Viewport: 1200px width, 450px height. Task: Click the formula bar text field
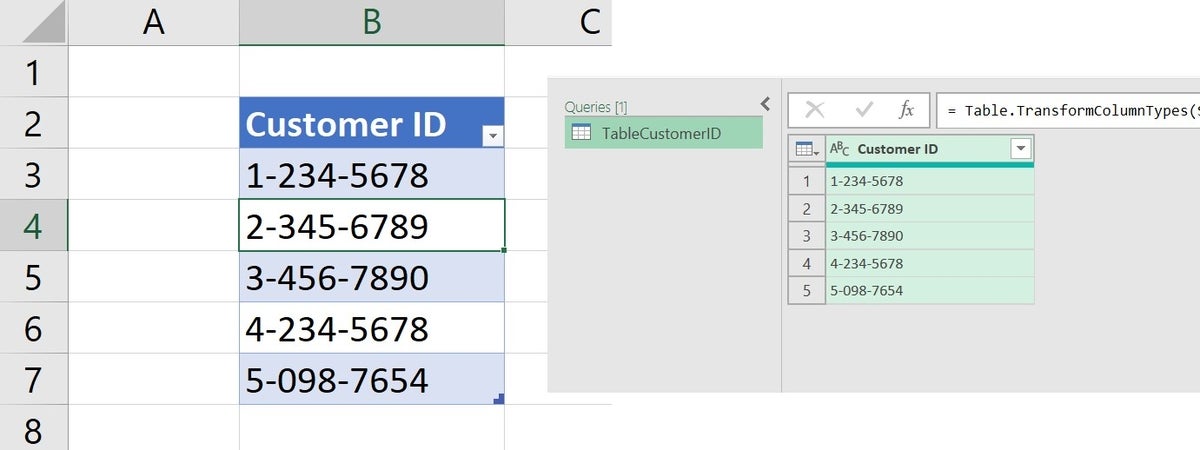[1067, 111]
